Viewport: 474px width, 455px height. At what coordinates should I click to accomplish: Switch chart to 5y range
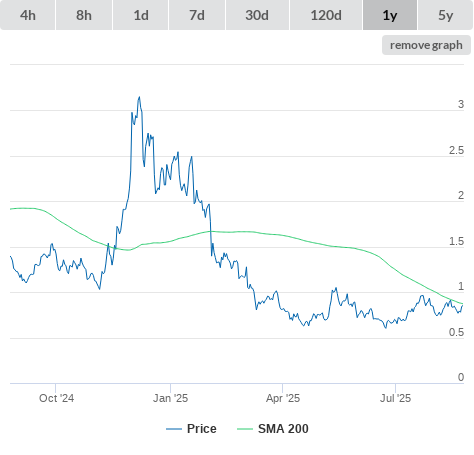445,15
